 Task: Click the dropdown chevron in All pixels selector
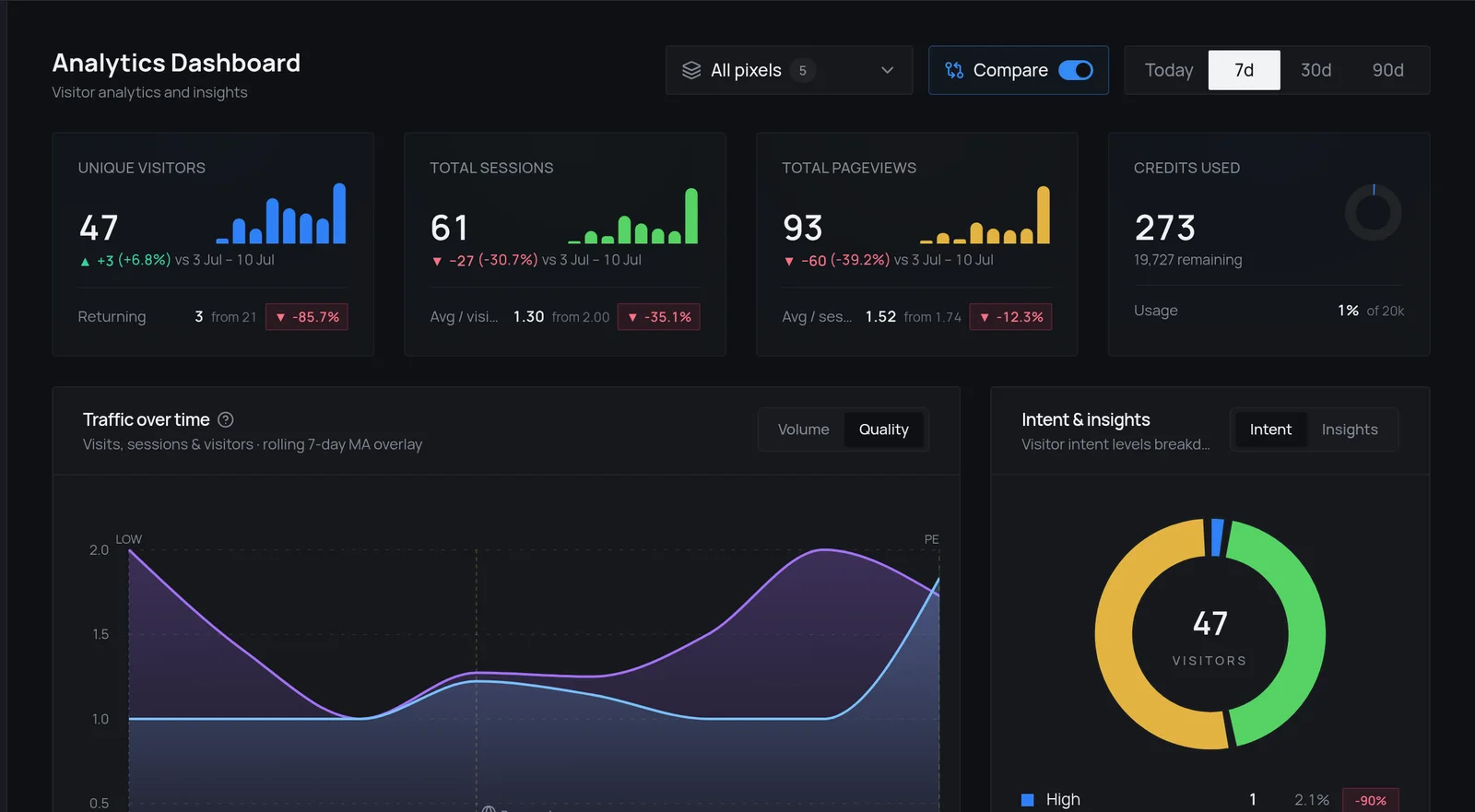[887, 70]
